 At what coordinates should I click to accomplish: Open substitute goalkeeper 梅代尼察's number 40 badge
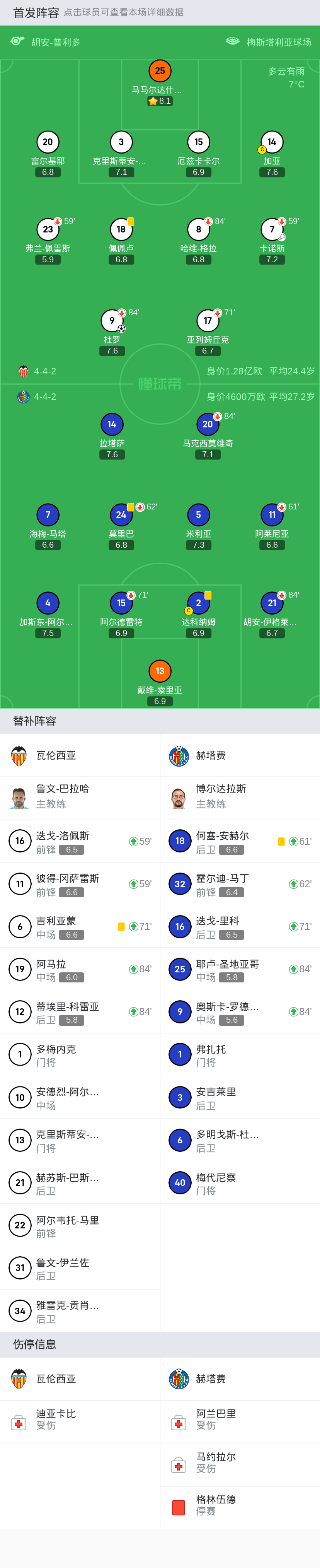coord(179,1182)
